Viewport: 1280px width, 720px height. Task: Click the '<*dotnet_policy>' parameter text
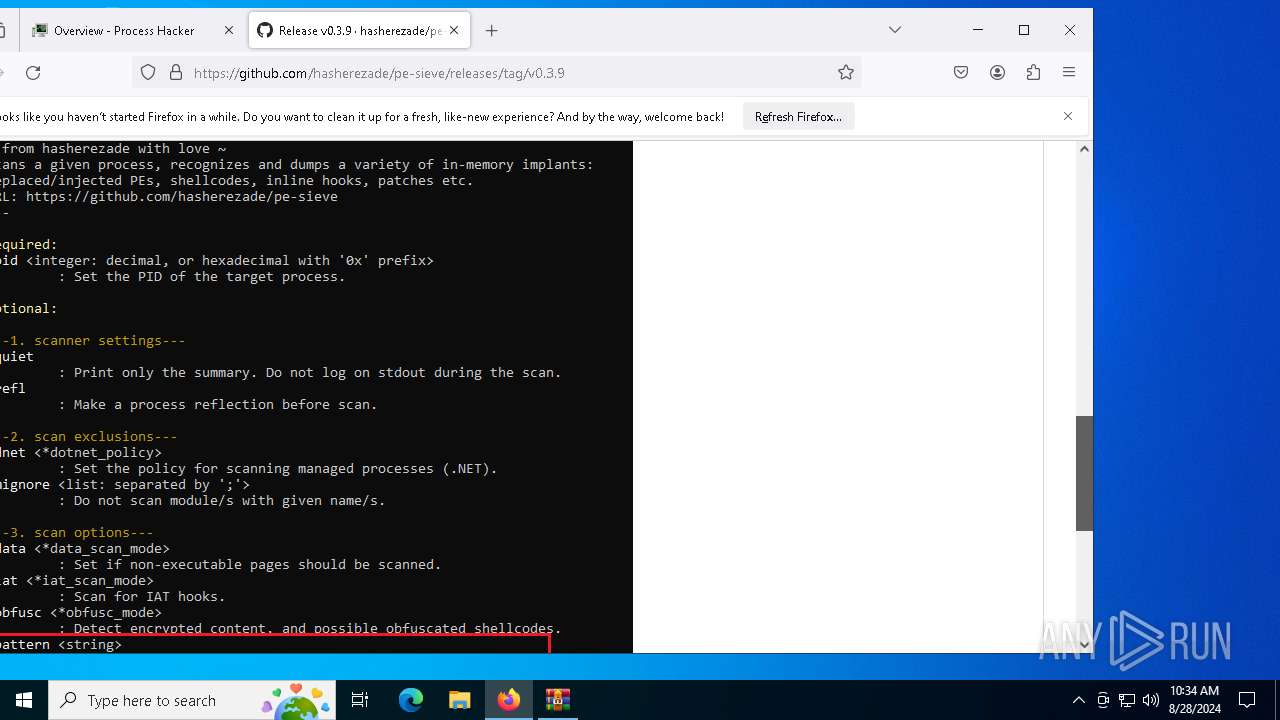[98, 453]
